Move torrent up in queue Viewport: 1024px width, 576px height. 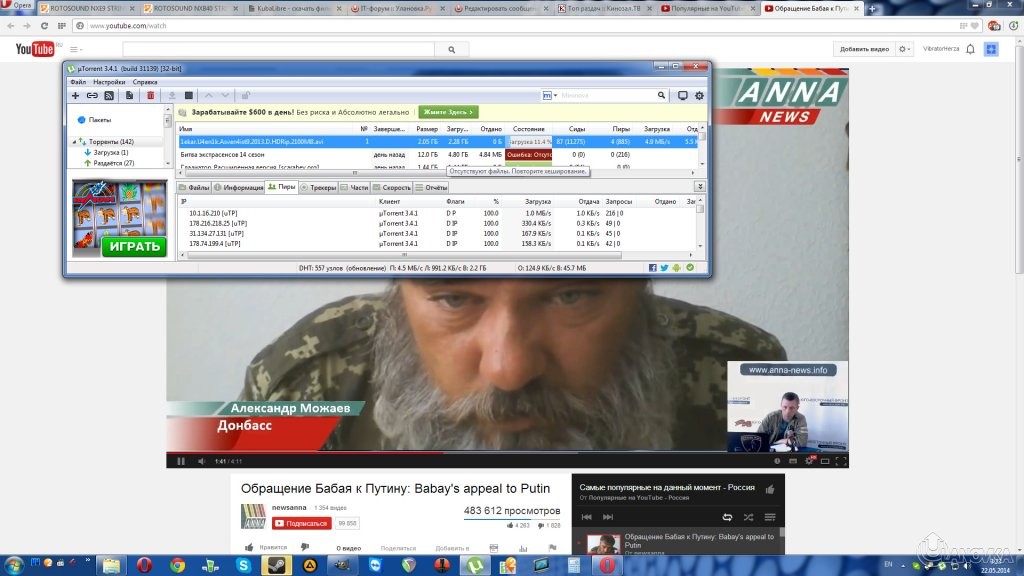pos(208,95)
